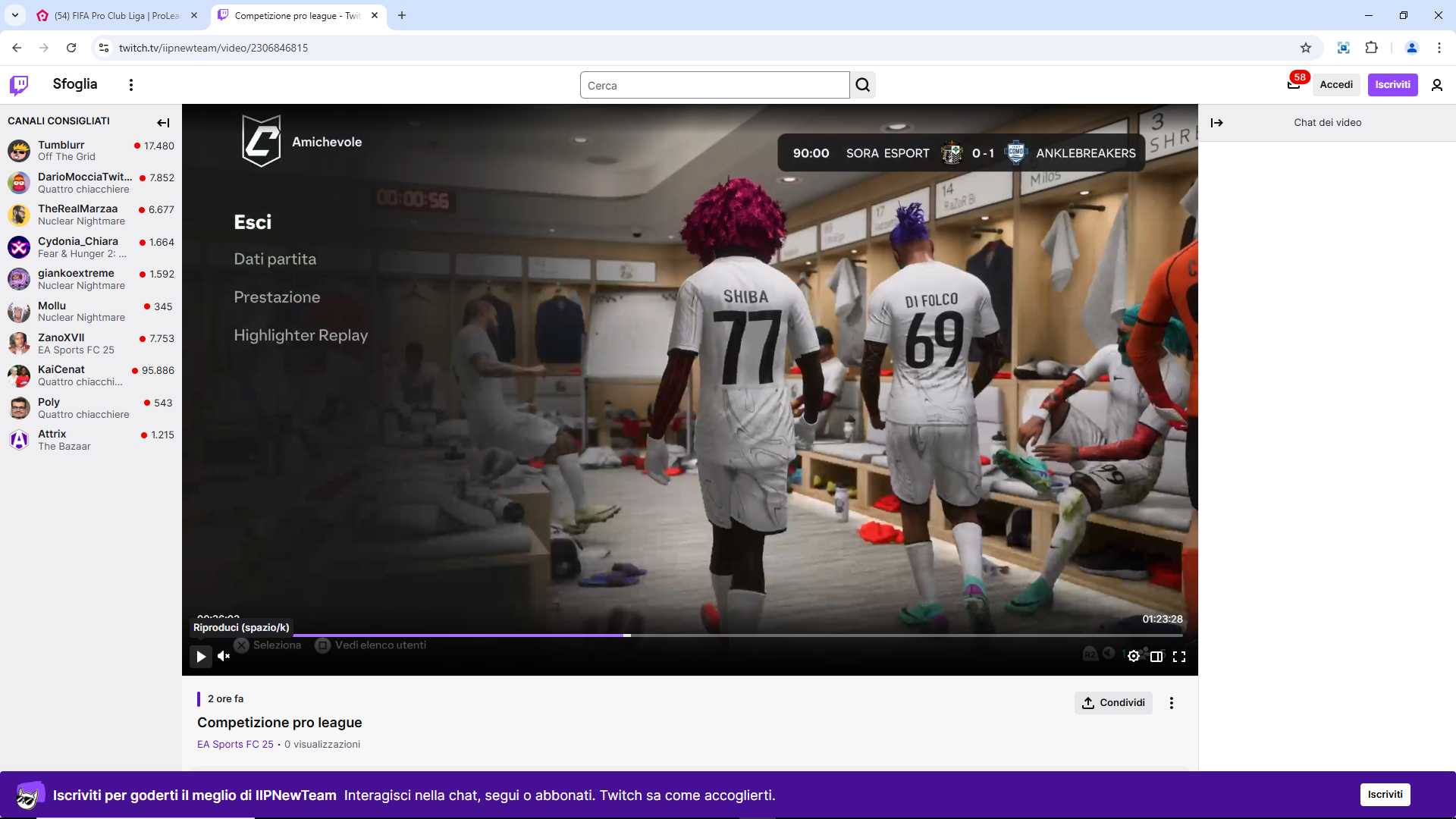1456x819 pixels.
Task: Close the FIFA Pro Club Liga tab
Action: point(194,15)
